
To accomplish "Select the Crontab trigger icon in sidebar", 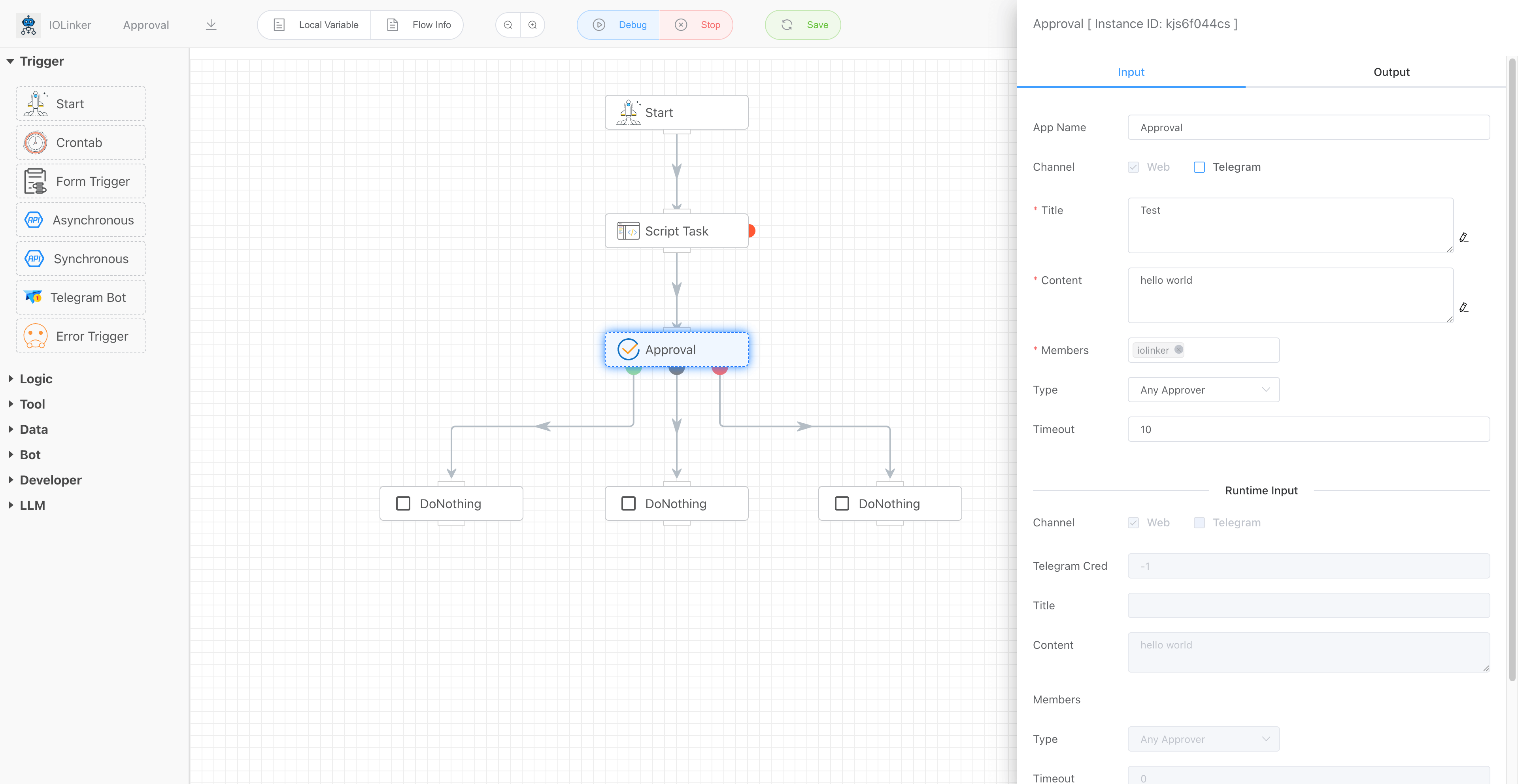I will pyautogui.click(x=35, y=143).
